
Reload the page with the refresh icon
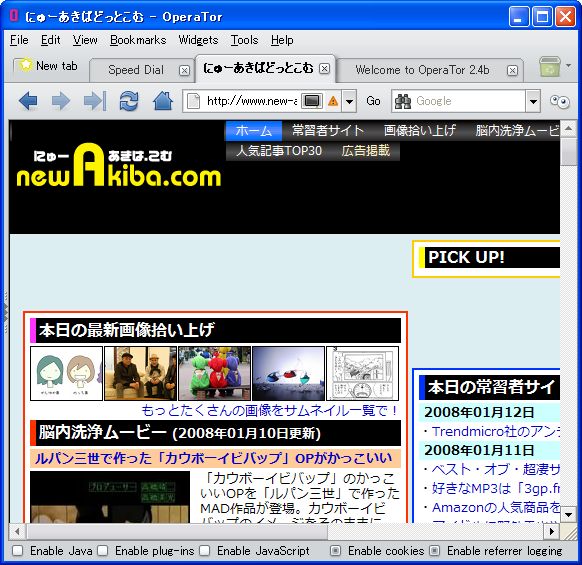pyautogui.click(x=129, y=101)
